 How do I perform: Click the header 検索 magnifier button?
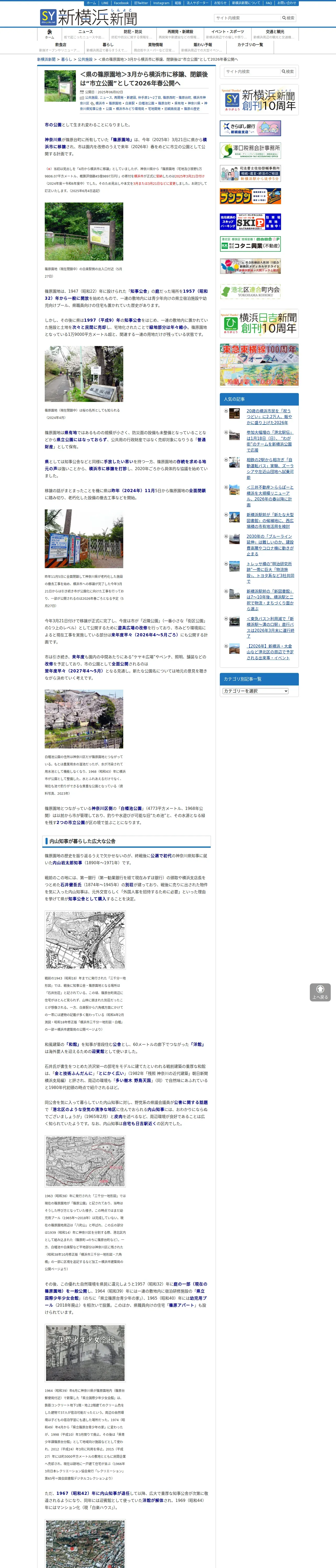[x=288, y=18]
